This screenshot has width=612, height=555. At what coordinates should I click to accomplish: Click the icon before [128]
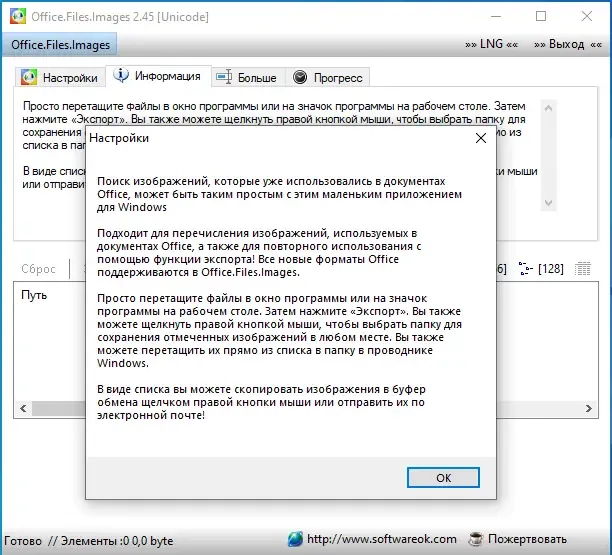pos(526,269)
